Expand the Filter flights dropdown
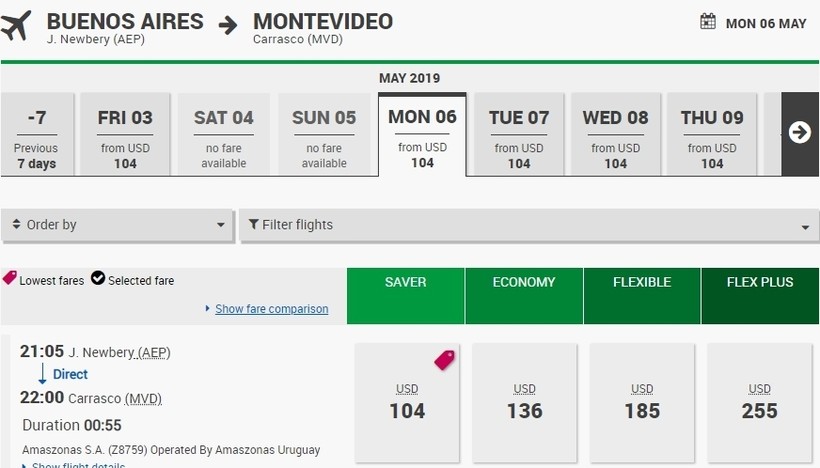 click(529, 226)
